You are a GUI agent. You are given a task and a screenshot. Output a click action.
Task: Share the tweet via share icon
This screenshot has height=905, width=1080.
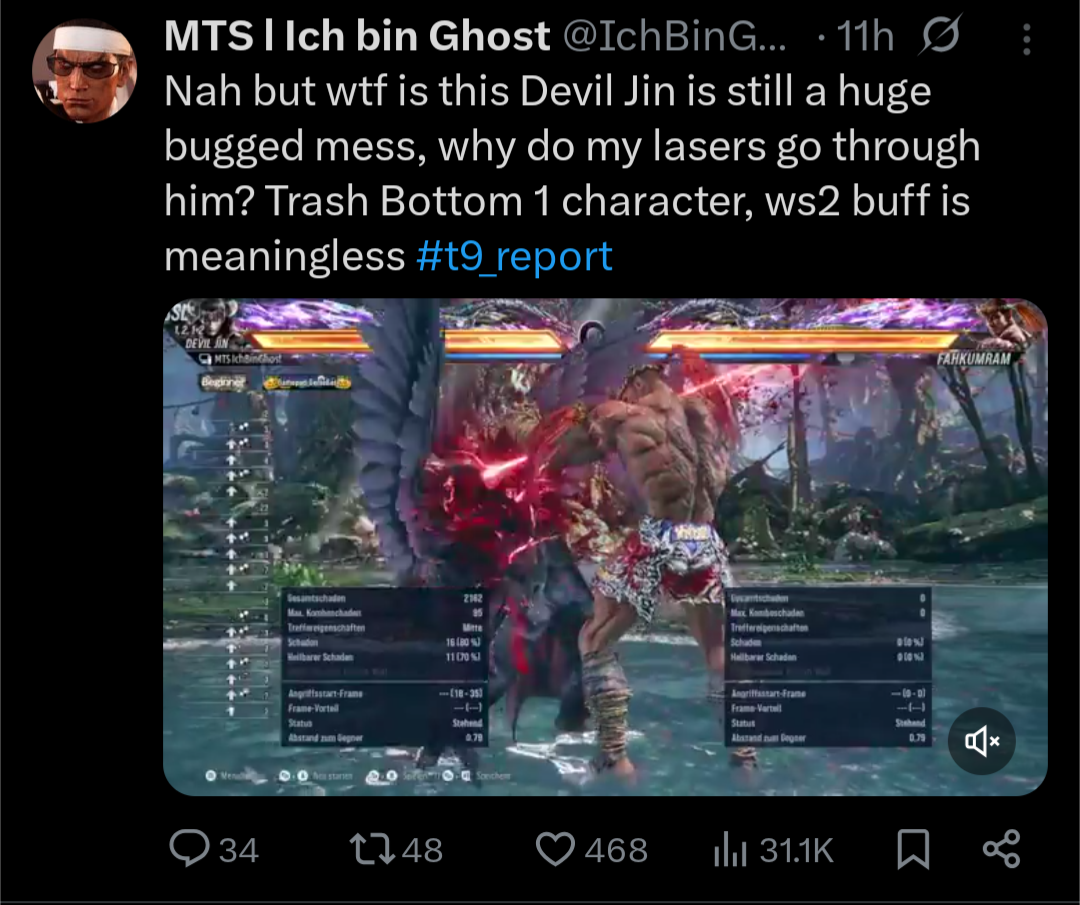click(x=1001, y=849)
